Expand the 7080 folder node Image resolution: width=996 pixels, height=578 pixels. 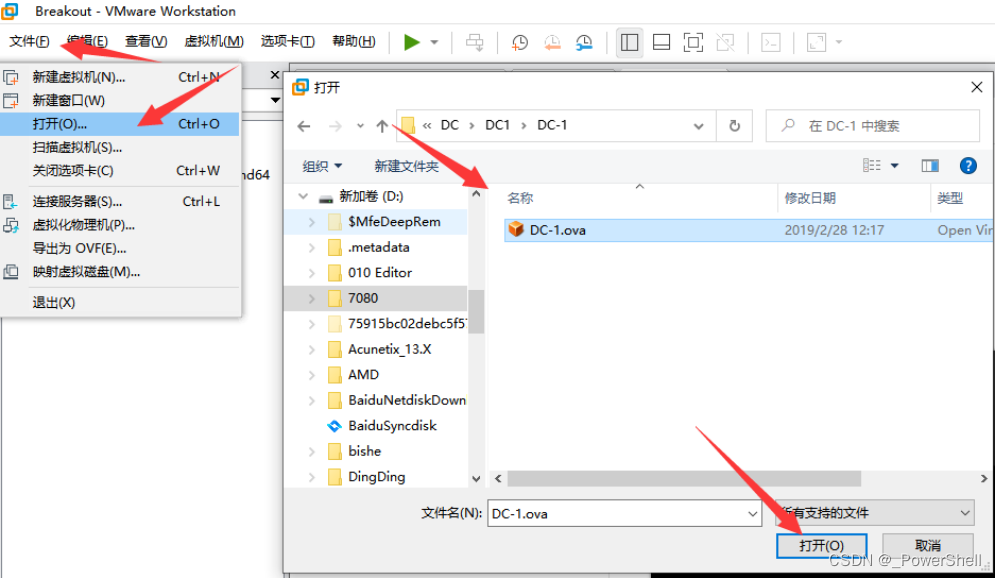pos(311,298)
